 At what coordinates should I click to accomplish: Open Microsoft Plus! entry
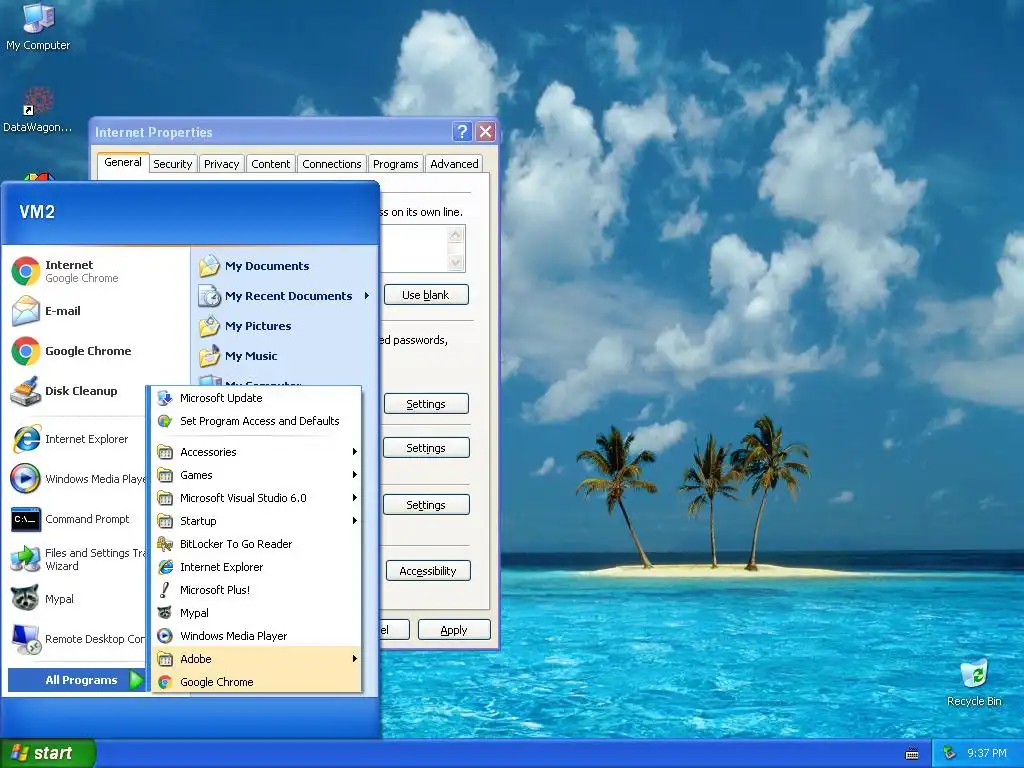coord(257,590)
